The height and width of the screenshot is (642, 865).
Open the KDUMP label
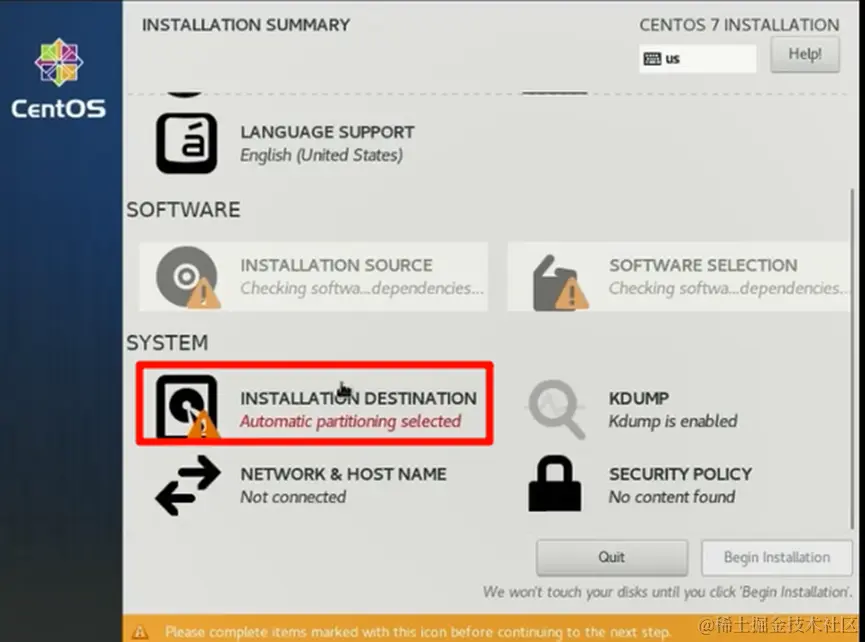point(639,398)
